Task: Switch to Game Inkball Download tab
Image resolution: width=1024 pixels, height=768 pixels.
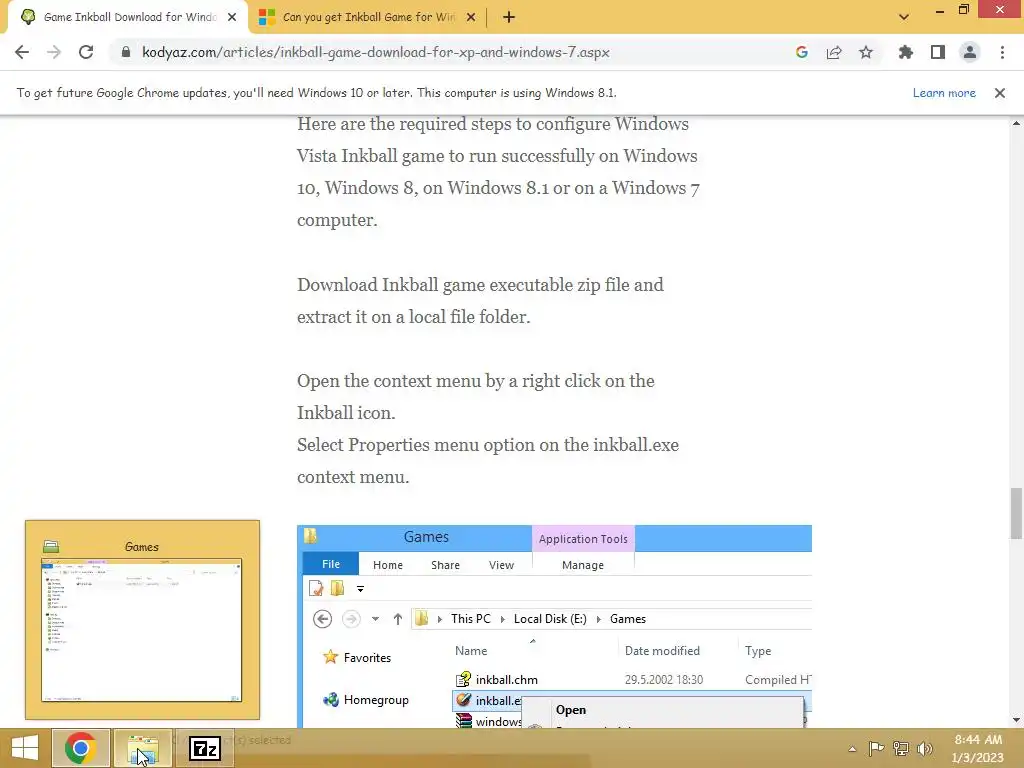Action: (x=129, y=18)
